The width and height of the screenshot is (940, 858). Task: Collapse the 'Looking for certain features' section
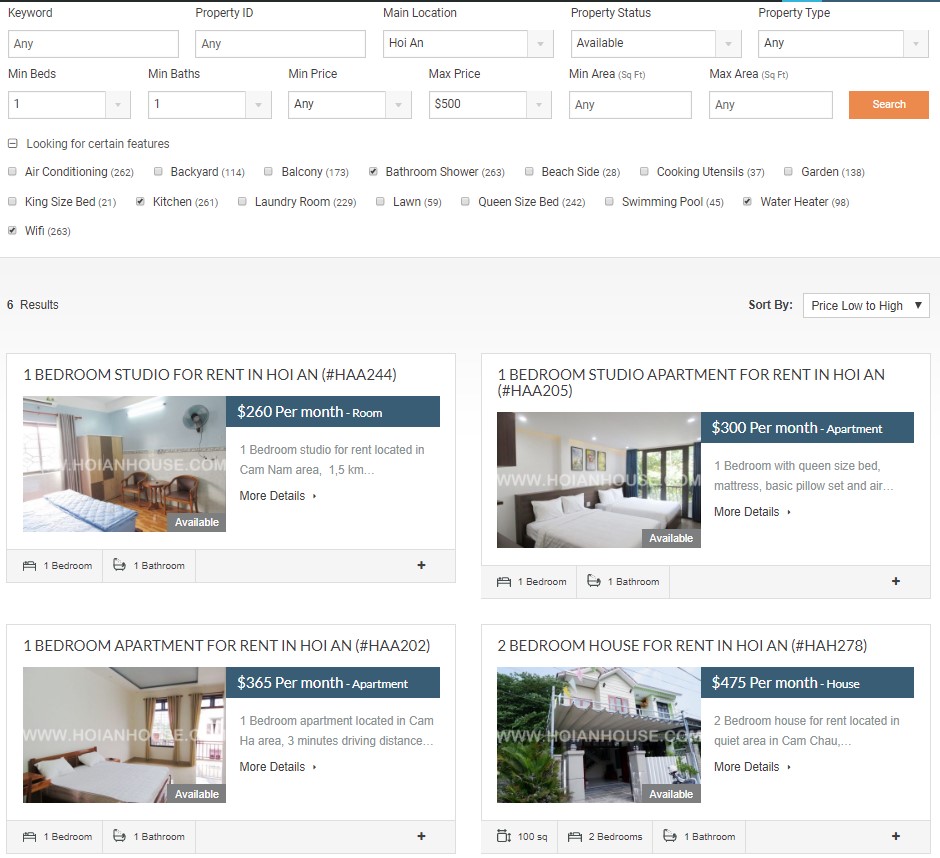pos(13,144)
